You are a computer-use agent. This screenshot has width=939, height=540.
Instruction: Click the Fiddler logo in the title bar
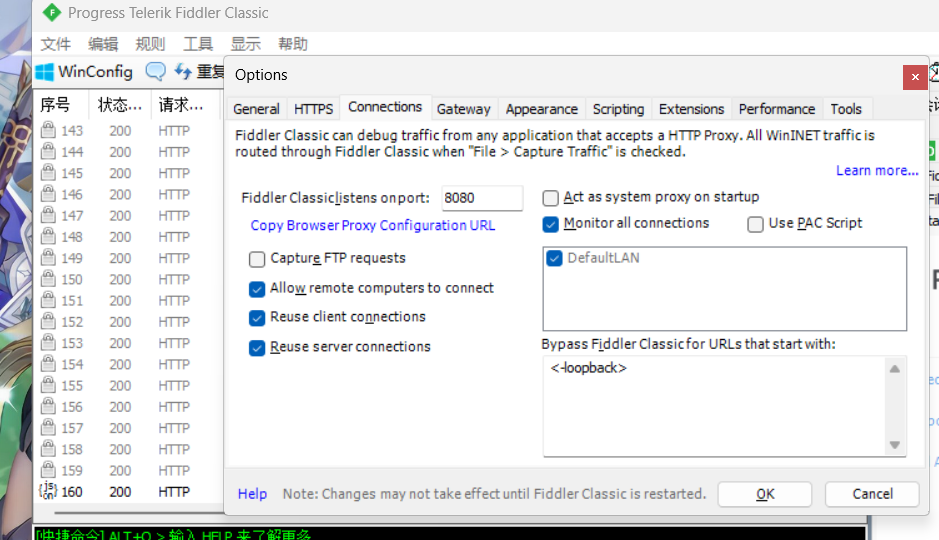pyautogui.click(x=52, y=12)
